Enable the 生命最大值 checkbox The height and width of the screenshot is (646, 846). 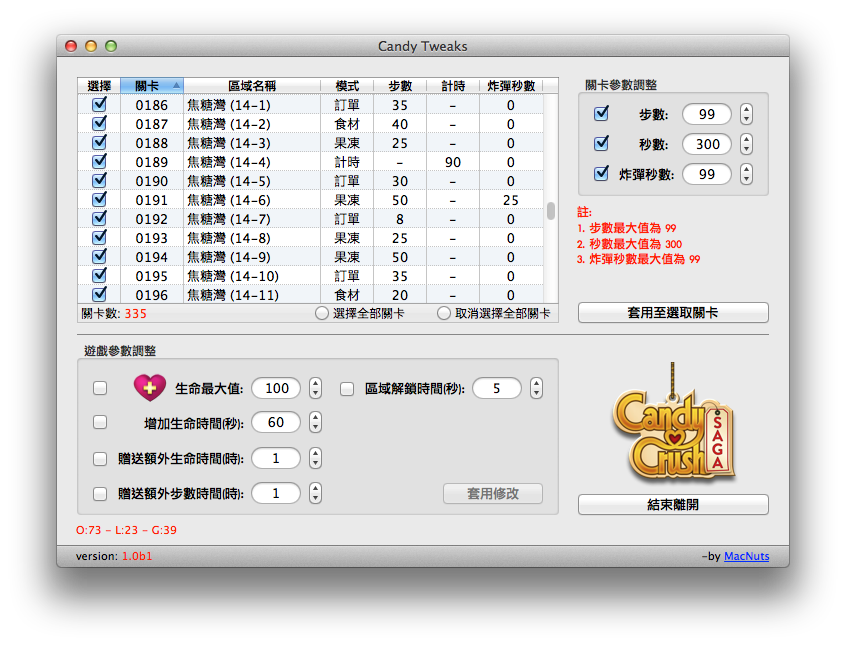coord(99,388)
